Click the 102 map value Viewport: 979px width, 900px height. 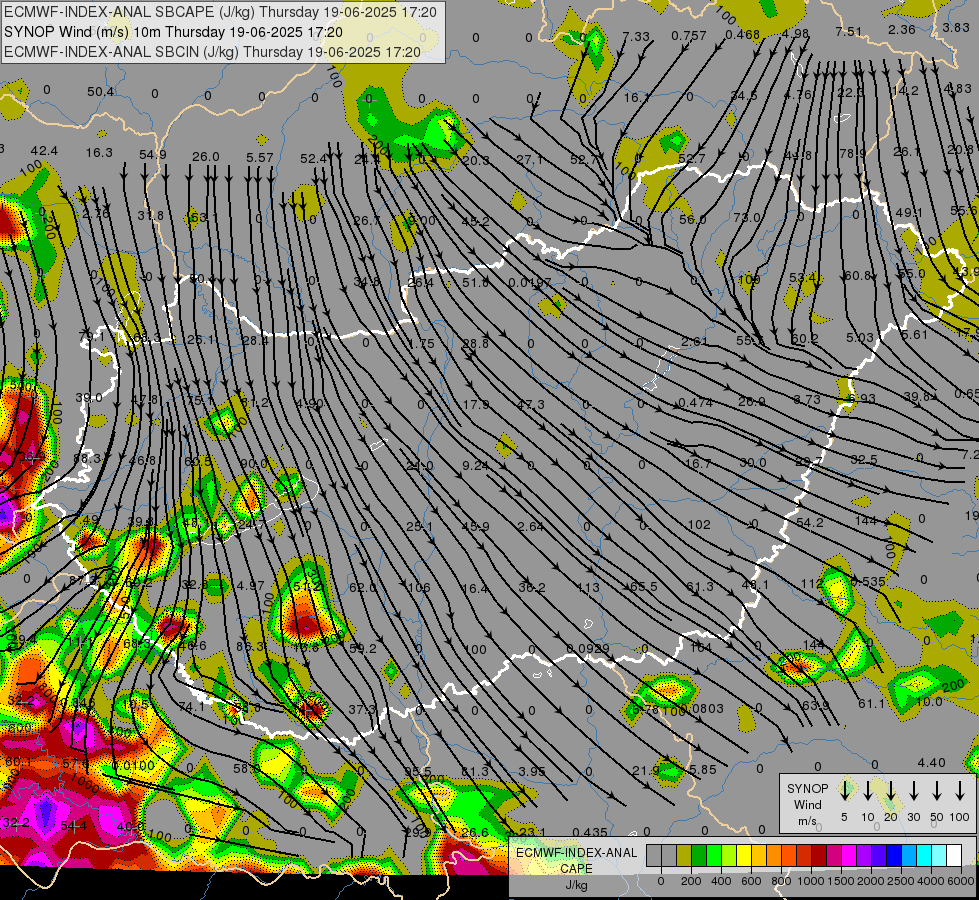(699, 525)
